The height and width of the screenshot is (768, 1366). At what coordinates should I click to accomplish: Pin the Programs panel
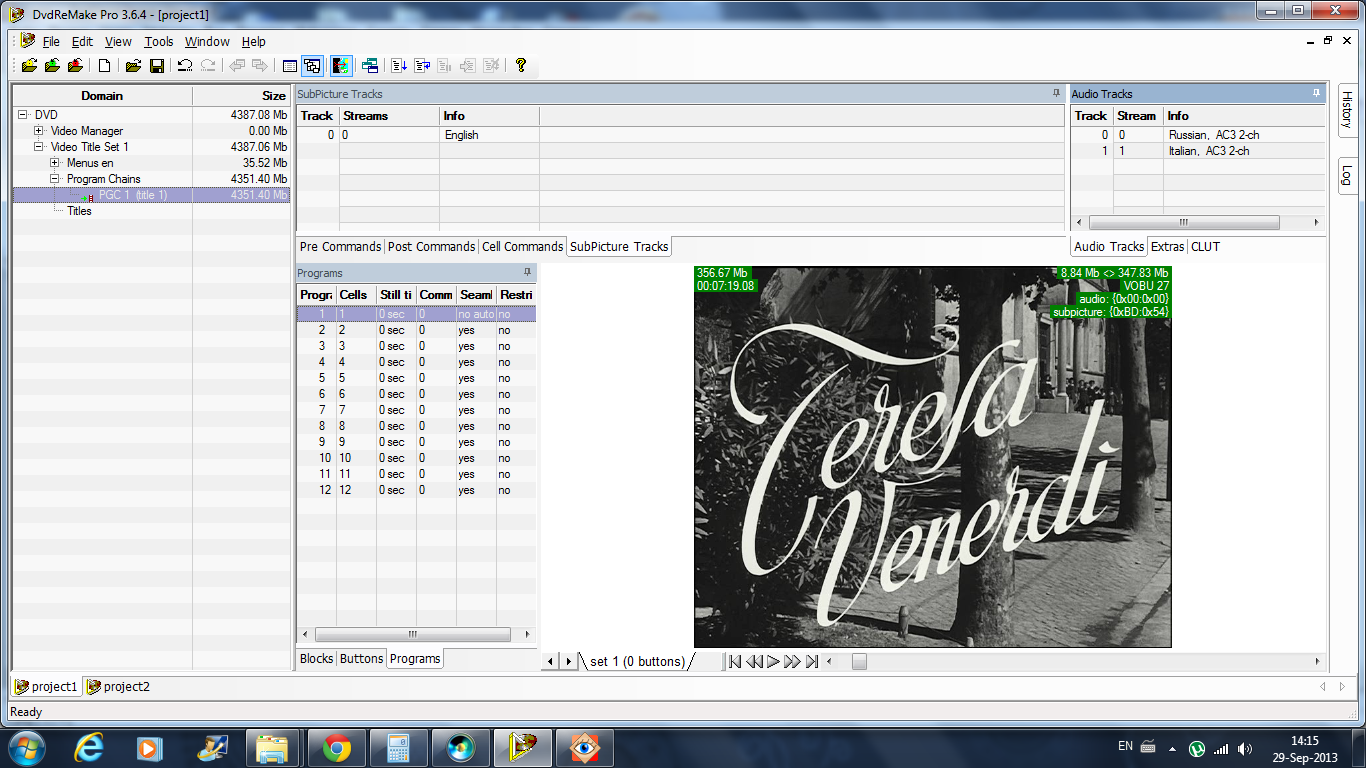[x=527, y=272]
